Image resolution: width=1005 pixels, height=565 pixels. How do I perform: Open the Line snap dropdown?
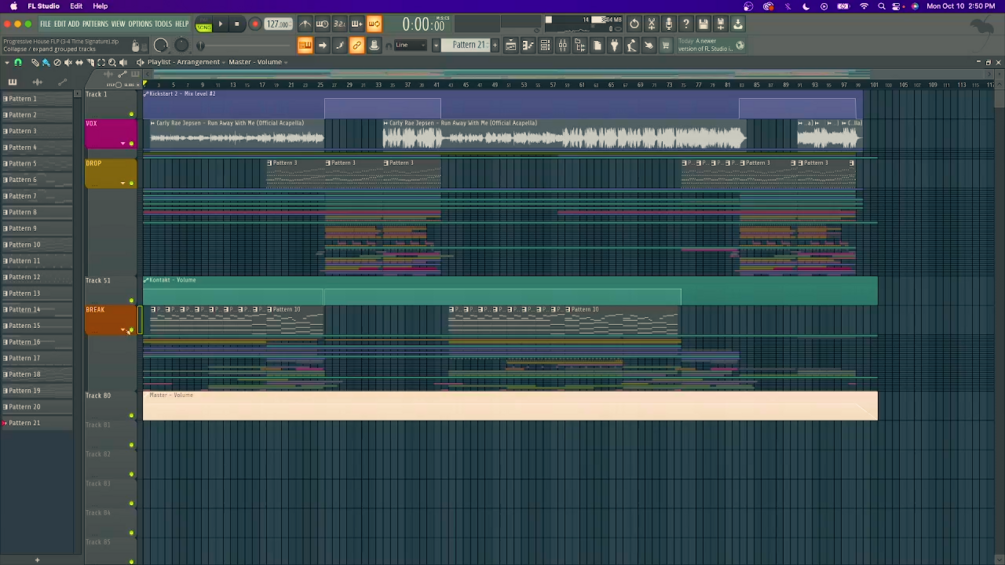[x=410, y=45]
